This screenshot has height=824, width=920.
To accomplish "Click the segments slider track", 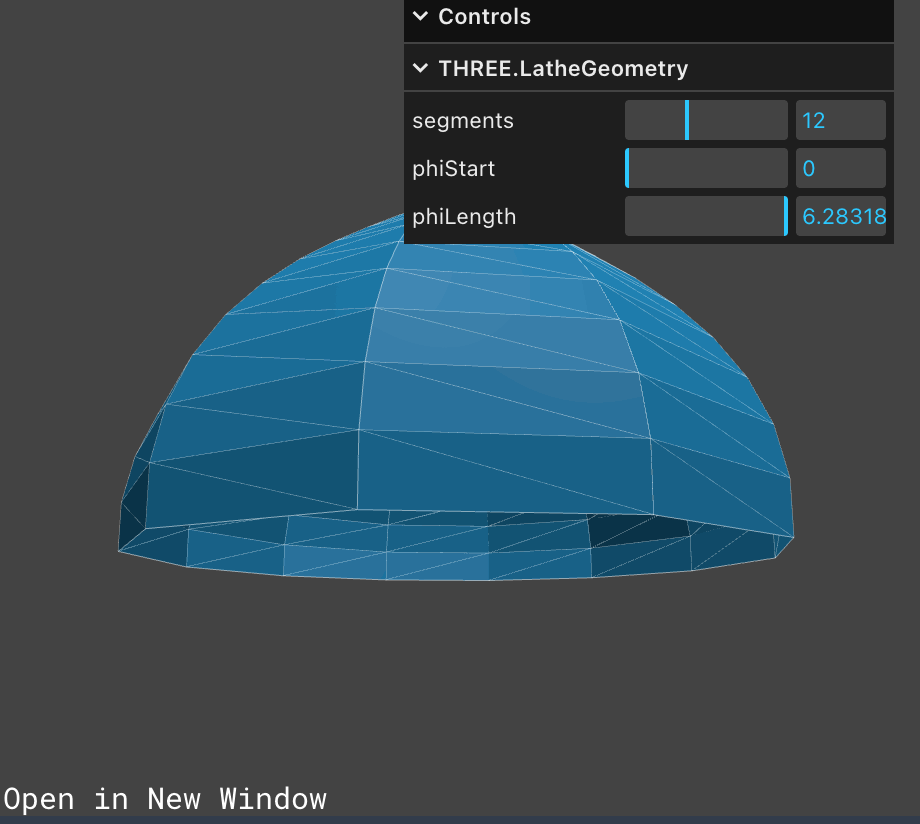I will tap(706, 120).
